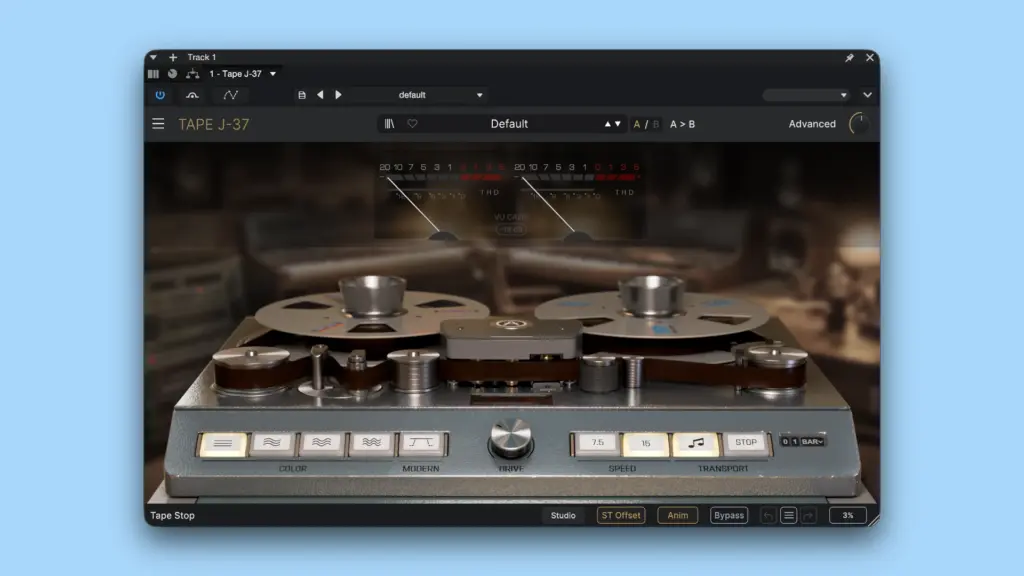The image size is (1024, 576).
Task: Click the TAPE J-37 plugin title
Action: (x=214, y=124)
